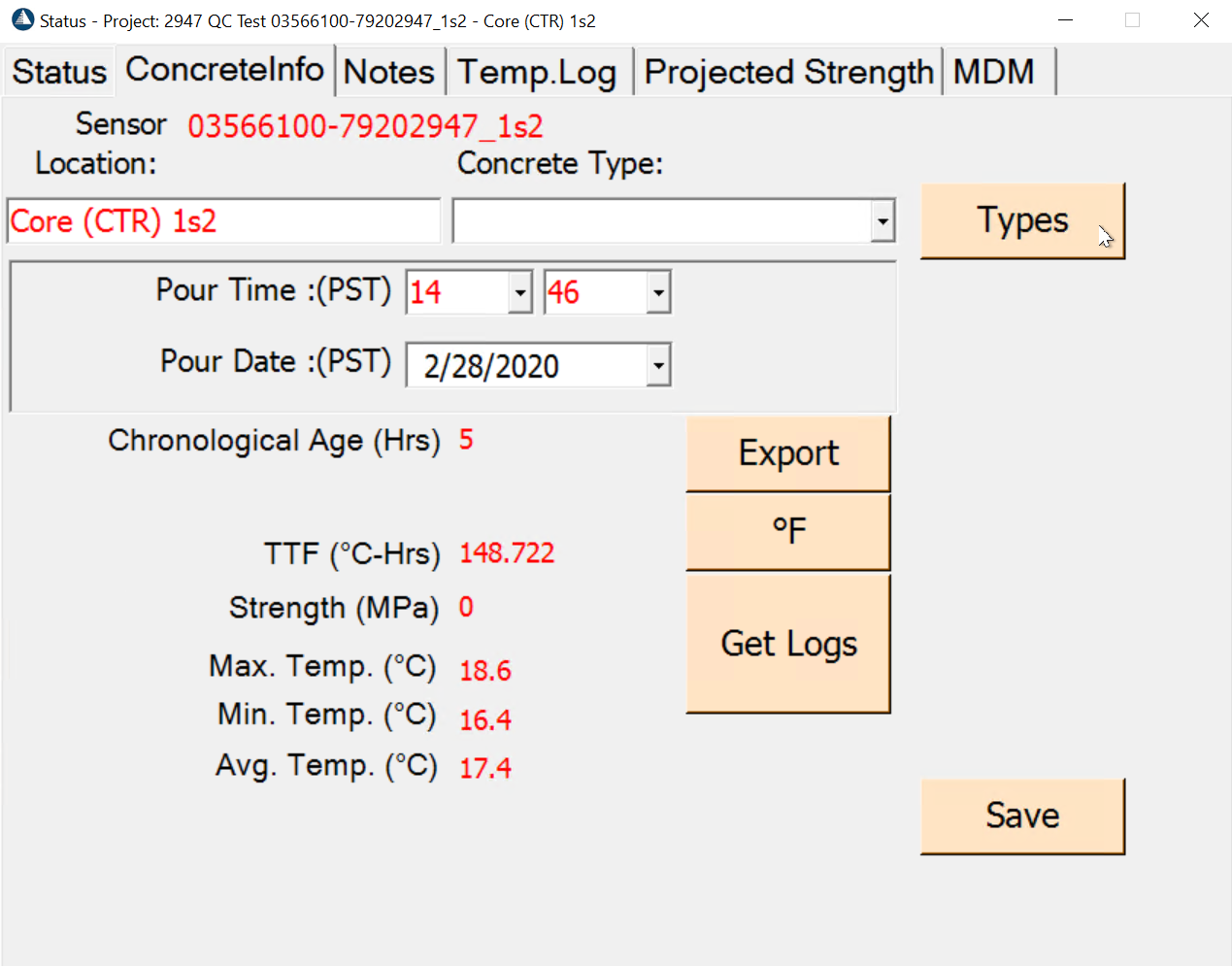Click the Location text field
1232x967 pixels.
click(223, 221)
